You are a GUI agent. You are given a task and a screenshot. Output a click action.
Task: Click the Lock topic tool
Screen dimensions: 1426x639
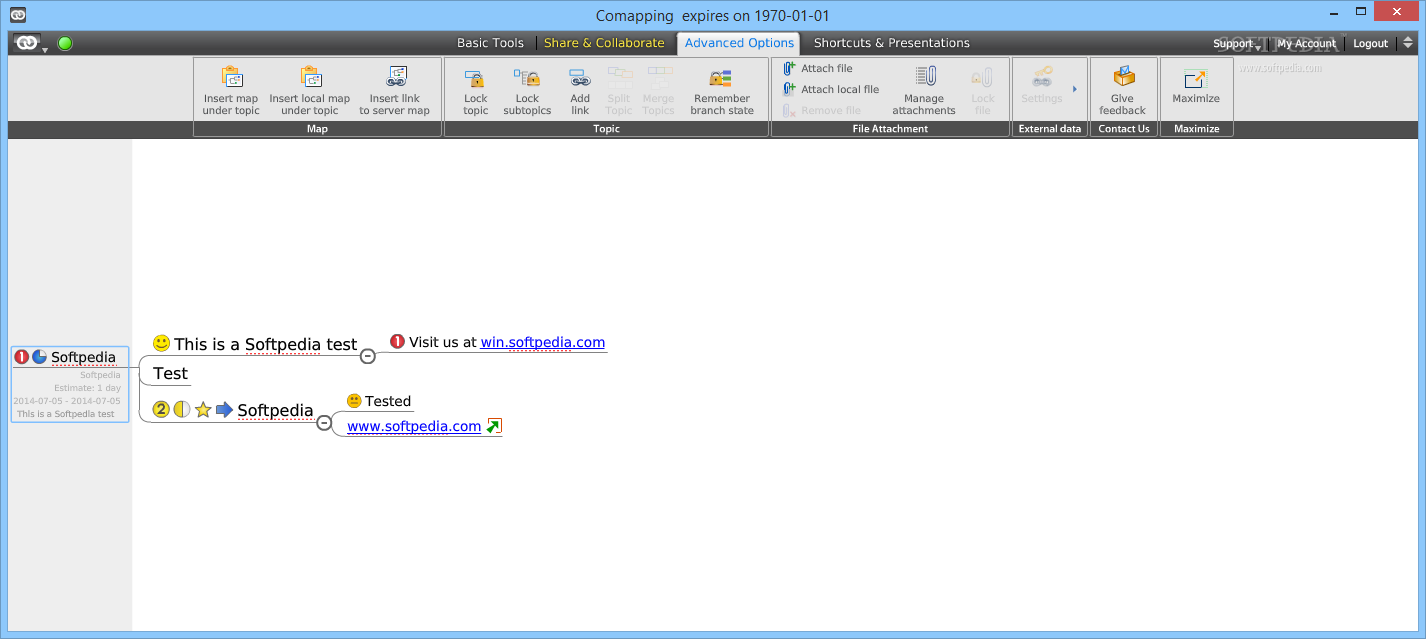click(x=476, y=90)
